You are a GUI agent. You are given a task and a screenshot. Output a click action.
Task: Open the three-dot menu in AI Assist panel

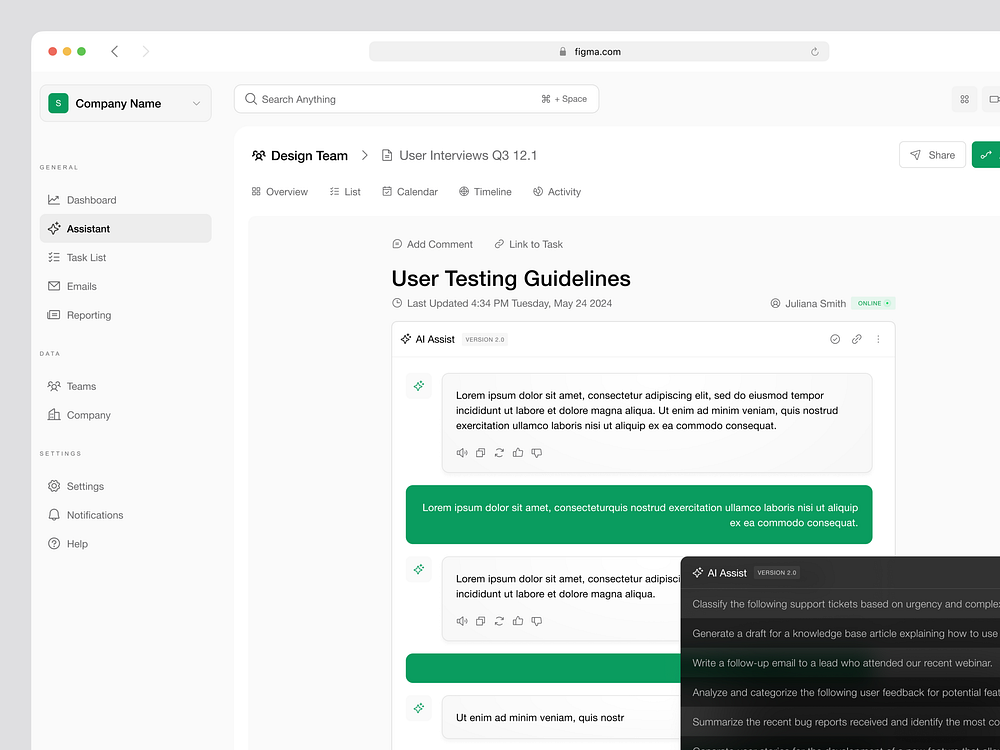(x=878, y=339)
